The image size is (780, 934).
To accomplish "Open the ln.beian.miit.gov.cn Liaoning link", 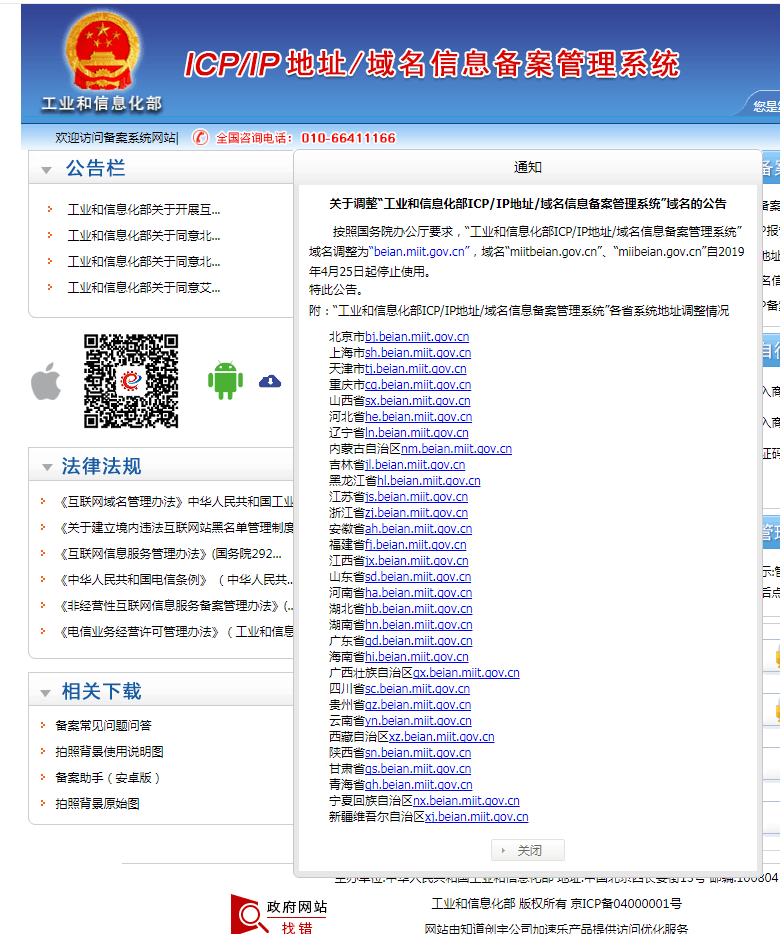I will point(417,433).
